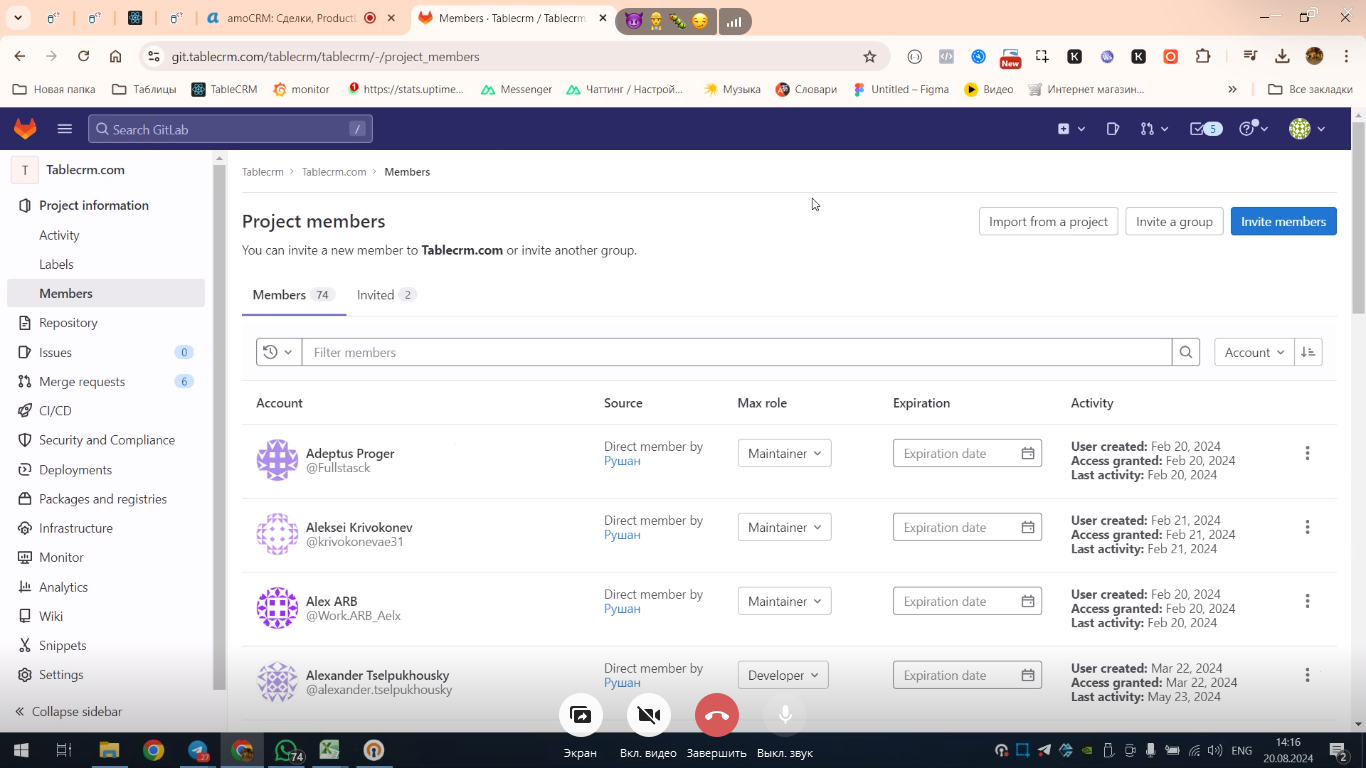Open Activity in the sidebar
This screenshot has width=1366, height=768.
click(x=59, y=235)
